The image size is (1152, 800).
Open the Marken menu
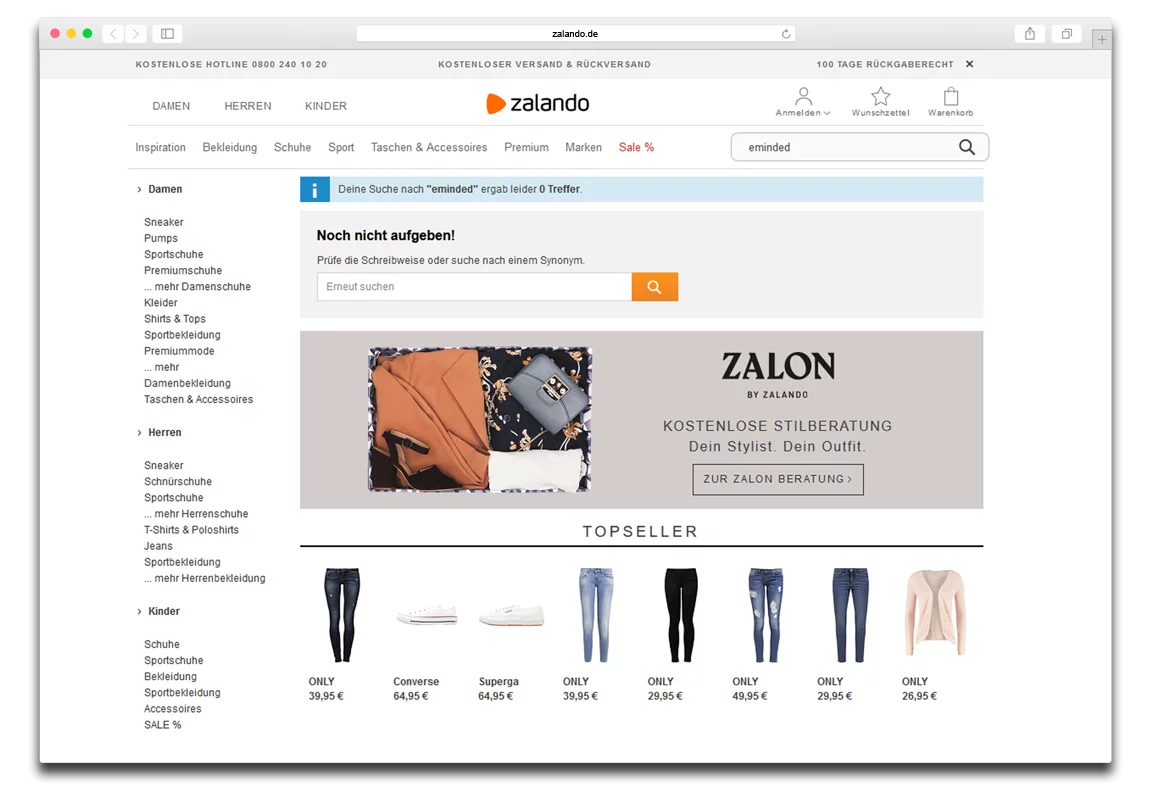pos(583,148)
